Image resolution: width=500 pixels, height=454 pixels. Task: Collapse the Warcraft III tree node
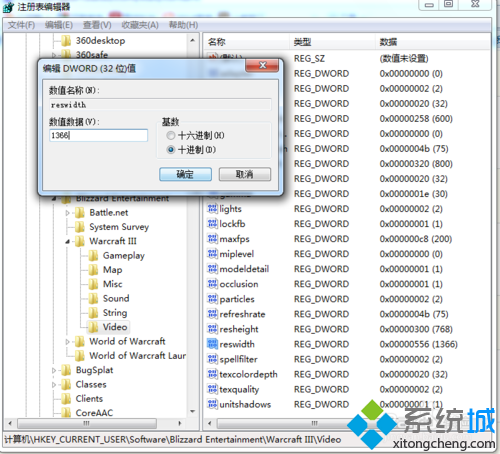click(x=68, y=241)
